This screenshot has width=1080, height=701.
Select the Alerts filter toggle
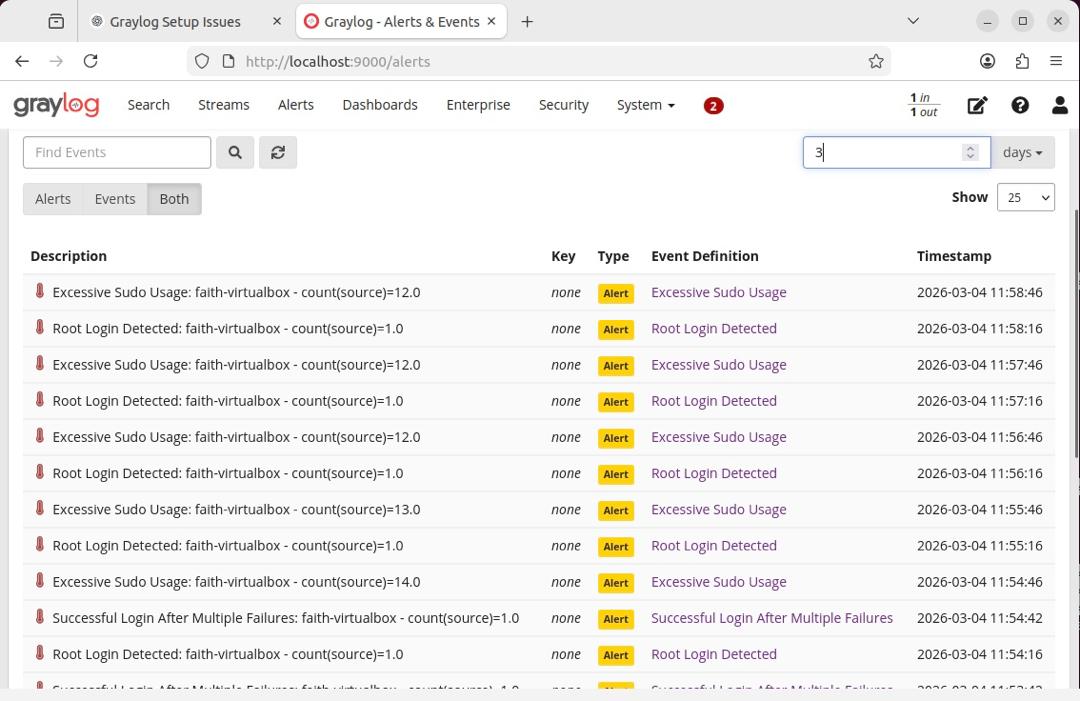point(53,199)
